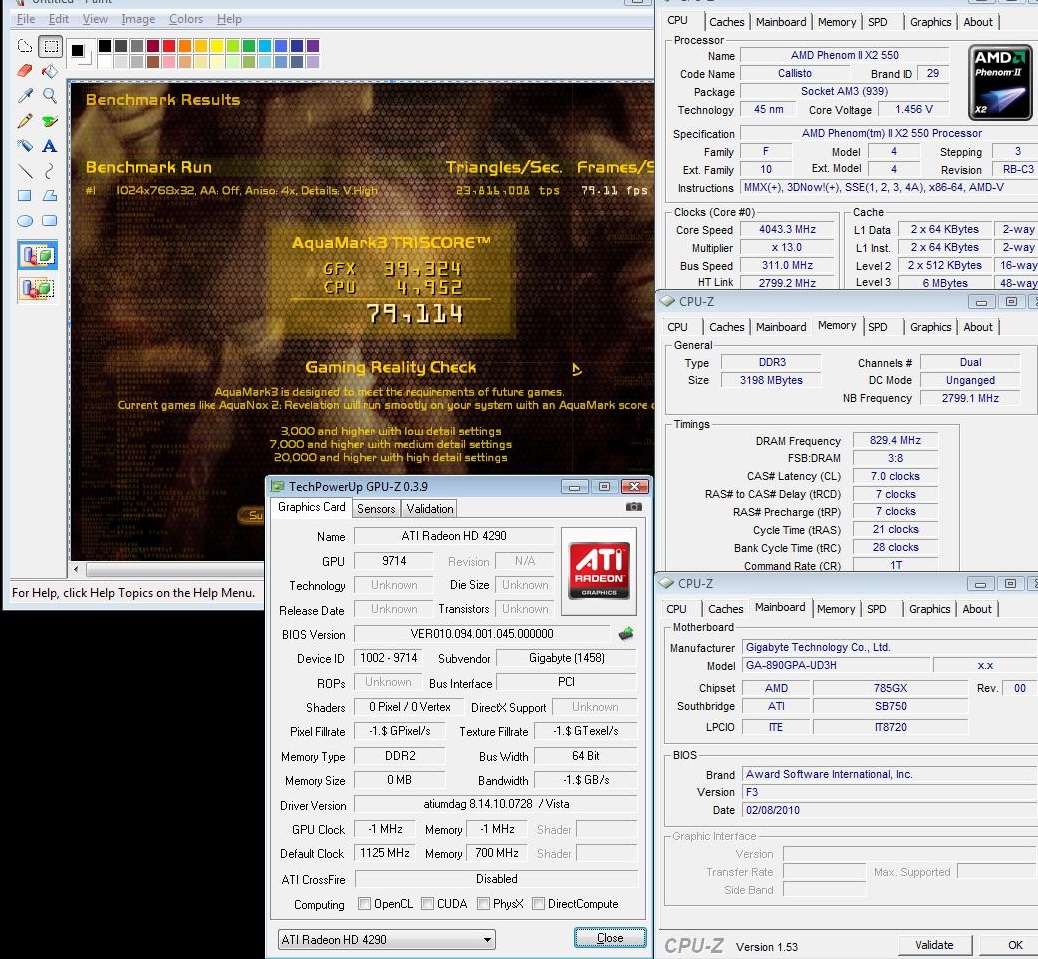Select the Pencil tool
This screenshot has width=1038, height=959.
point(25,121)
